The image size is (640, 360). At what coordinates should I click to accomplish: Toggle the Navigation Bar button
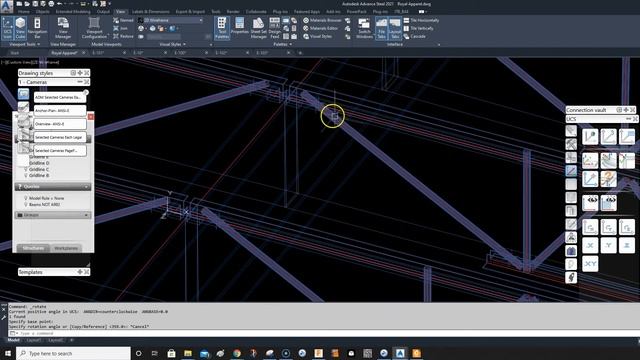[37, 28]
